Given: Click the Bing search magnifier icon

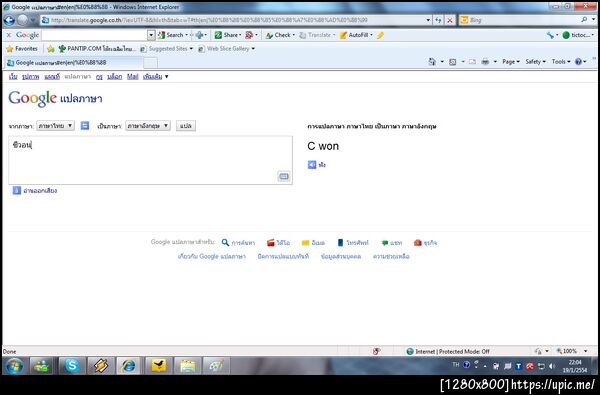Looking at the screenshot, I should pos(584,20).
